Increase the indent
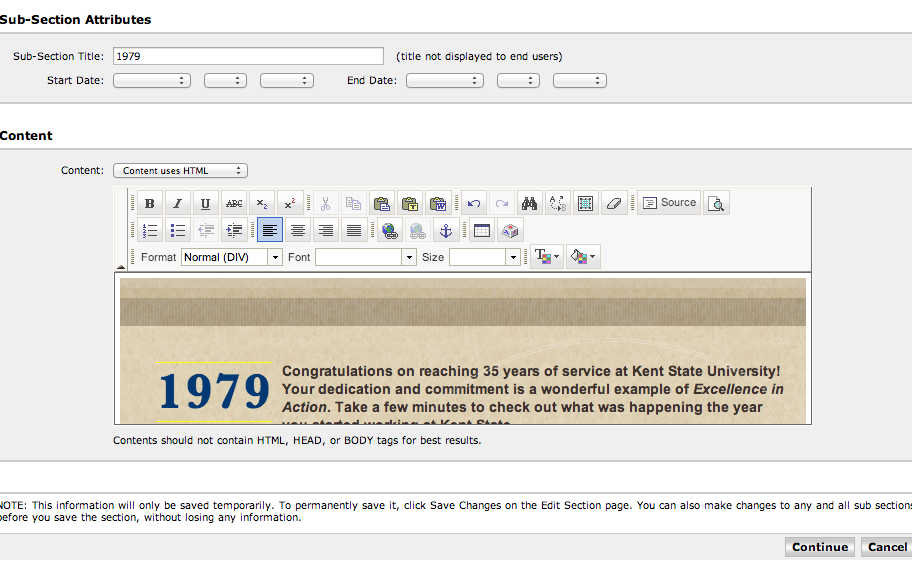 234,231
